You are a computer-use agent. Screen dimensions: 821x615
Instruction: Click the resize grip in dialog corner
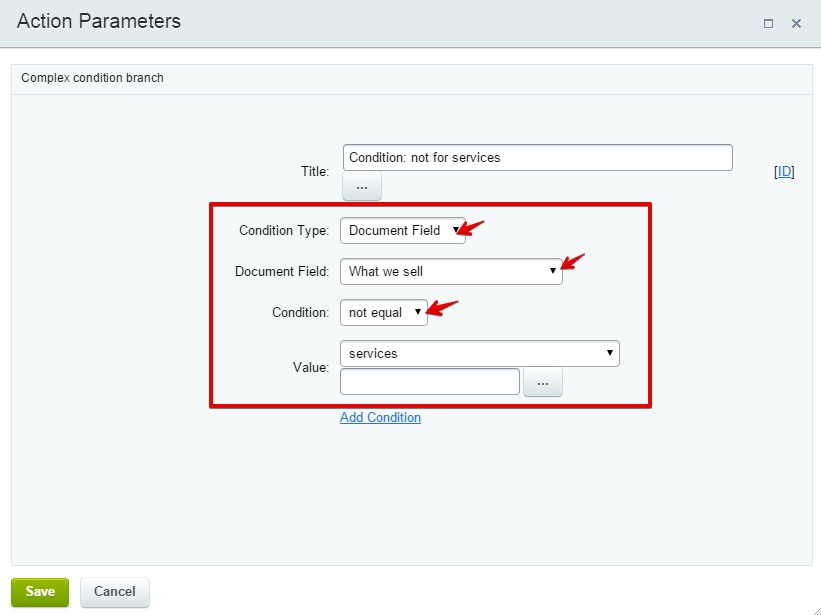point(814,608)
